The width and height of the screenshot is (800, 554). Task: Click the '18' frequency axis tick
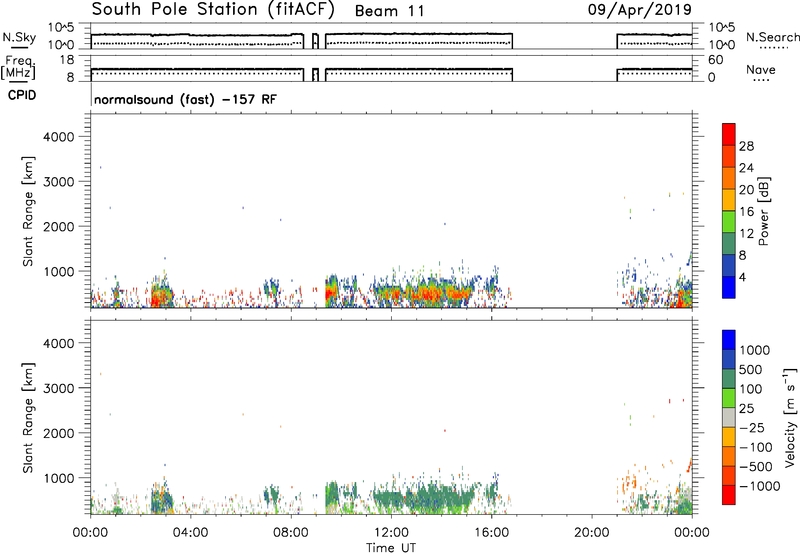[67, 60]
